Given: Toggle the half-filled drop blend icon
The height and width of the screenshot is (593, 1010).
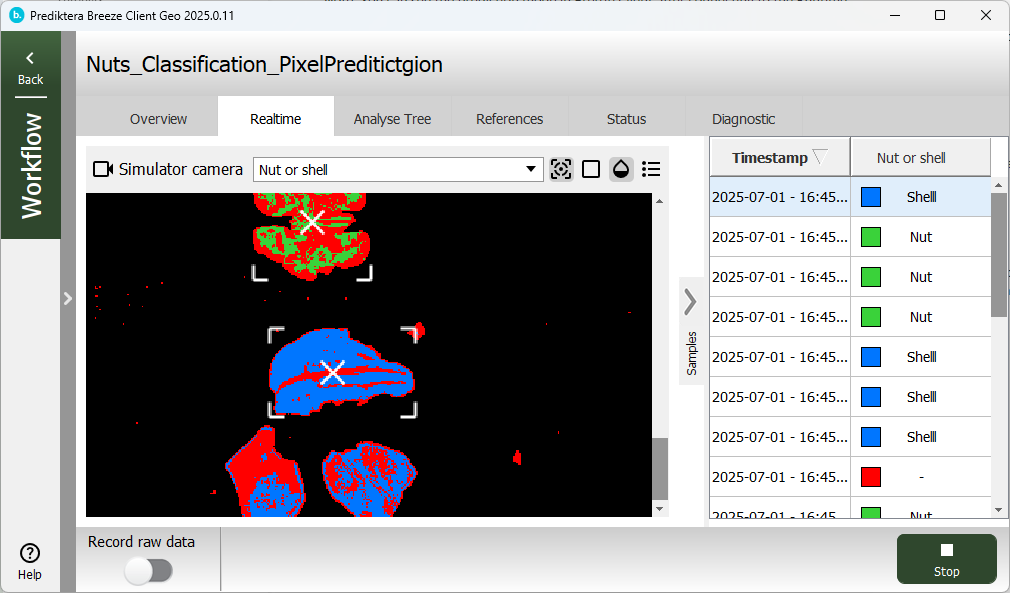Looking at the screenshot, I should 621,169.
